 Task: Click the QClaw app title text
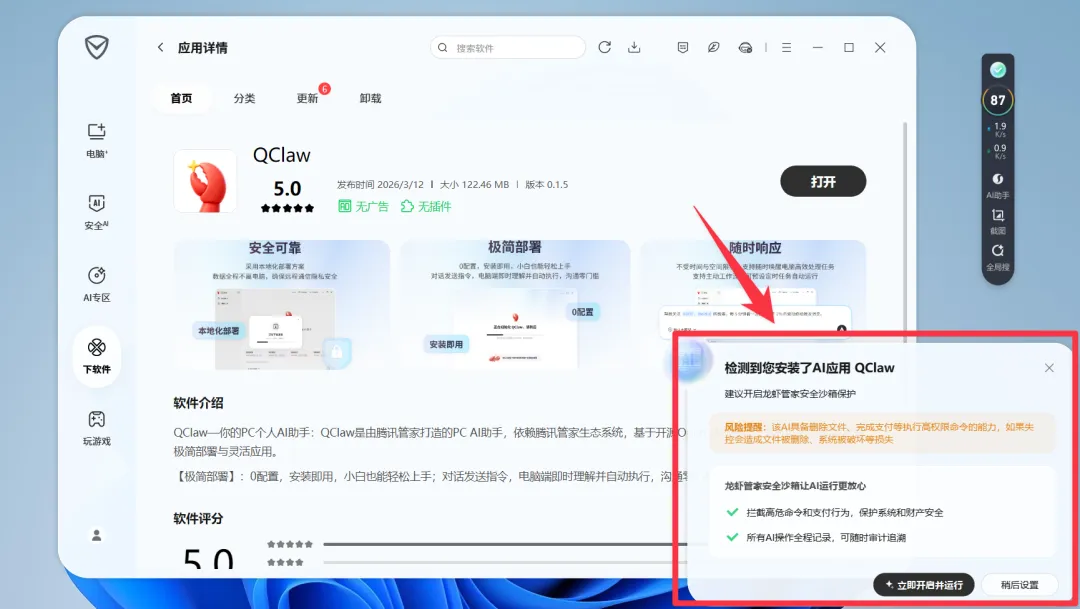282,155
